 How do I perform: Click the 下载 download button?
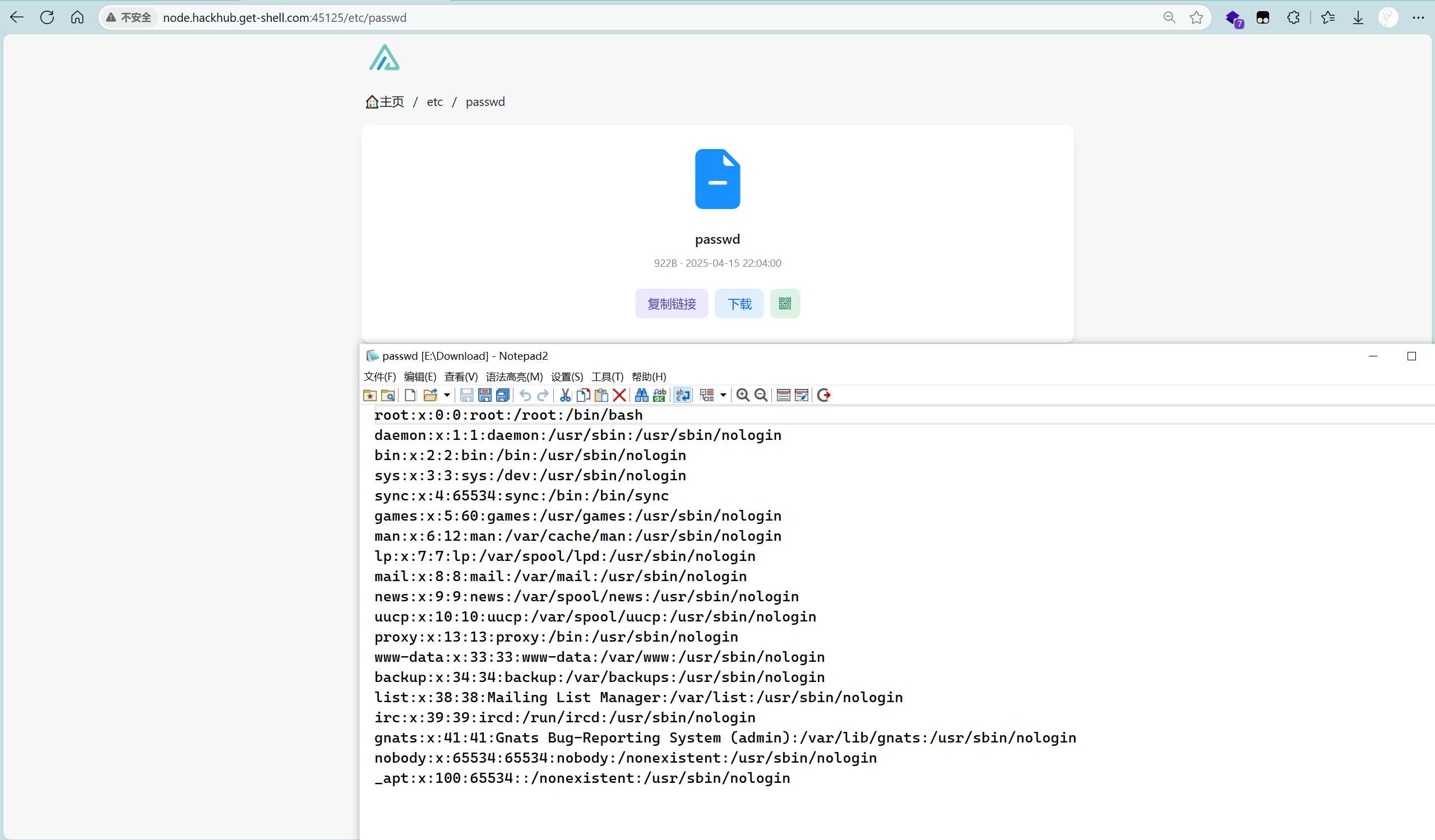[739, 303]
